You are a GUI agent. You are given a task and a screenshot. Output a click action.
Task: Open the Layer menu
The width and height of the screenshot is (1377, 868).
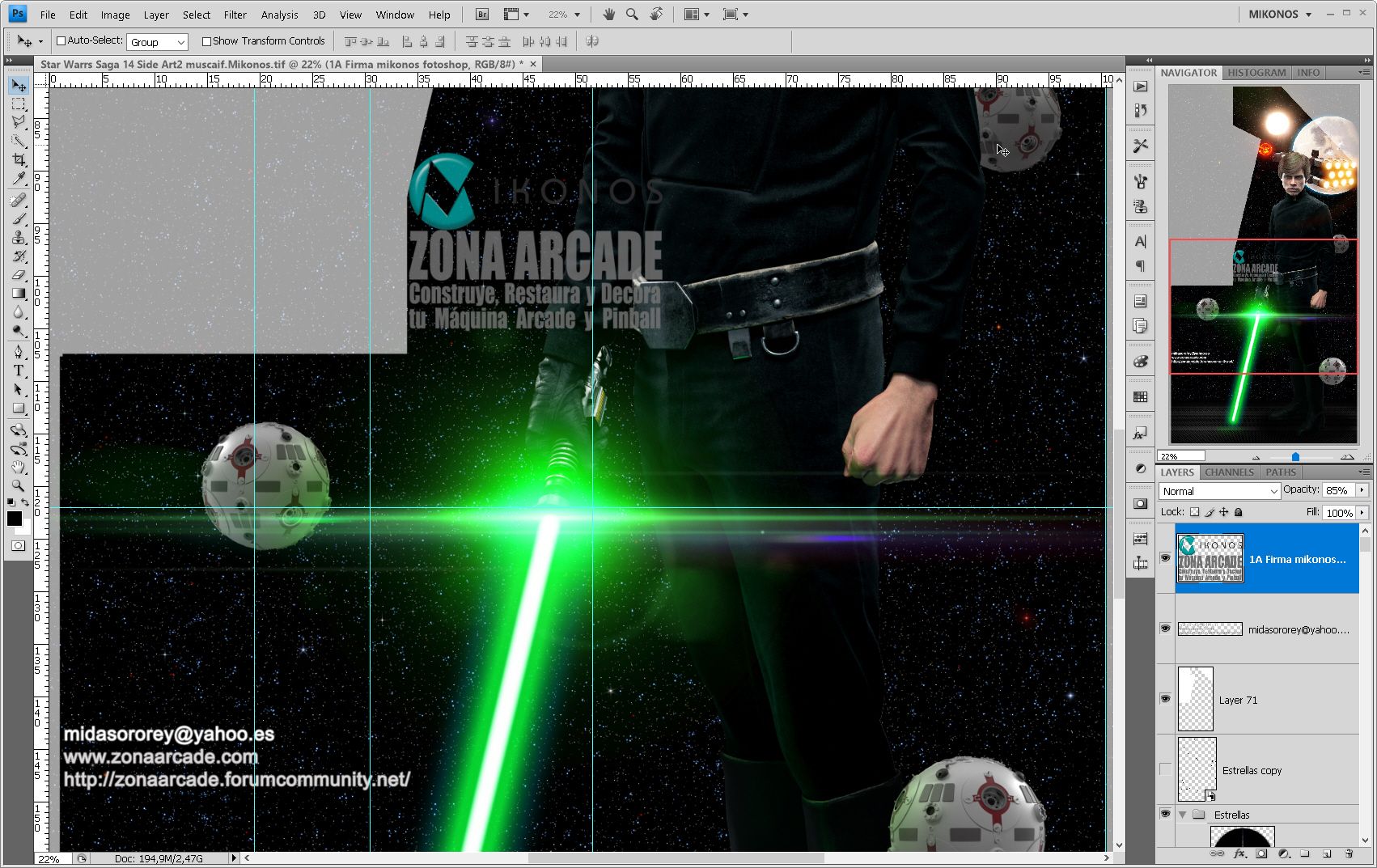click(156, 15)
